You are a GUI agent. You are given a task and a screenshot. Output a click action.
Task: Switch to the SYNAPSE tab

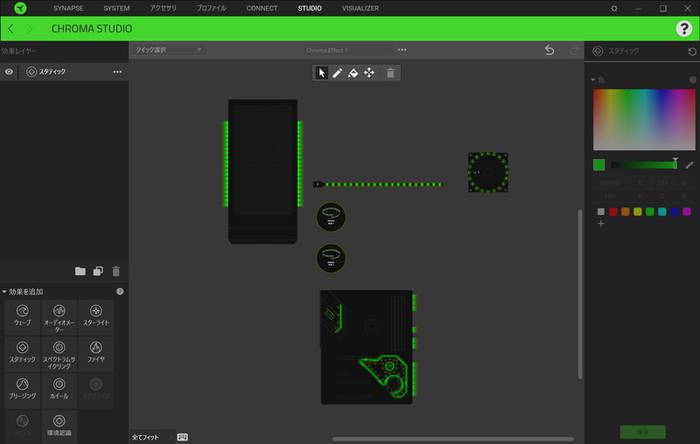coord(68,8)
